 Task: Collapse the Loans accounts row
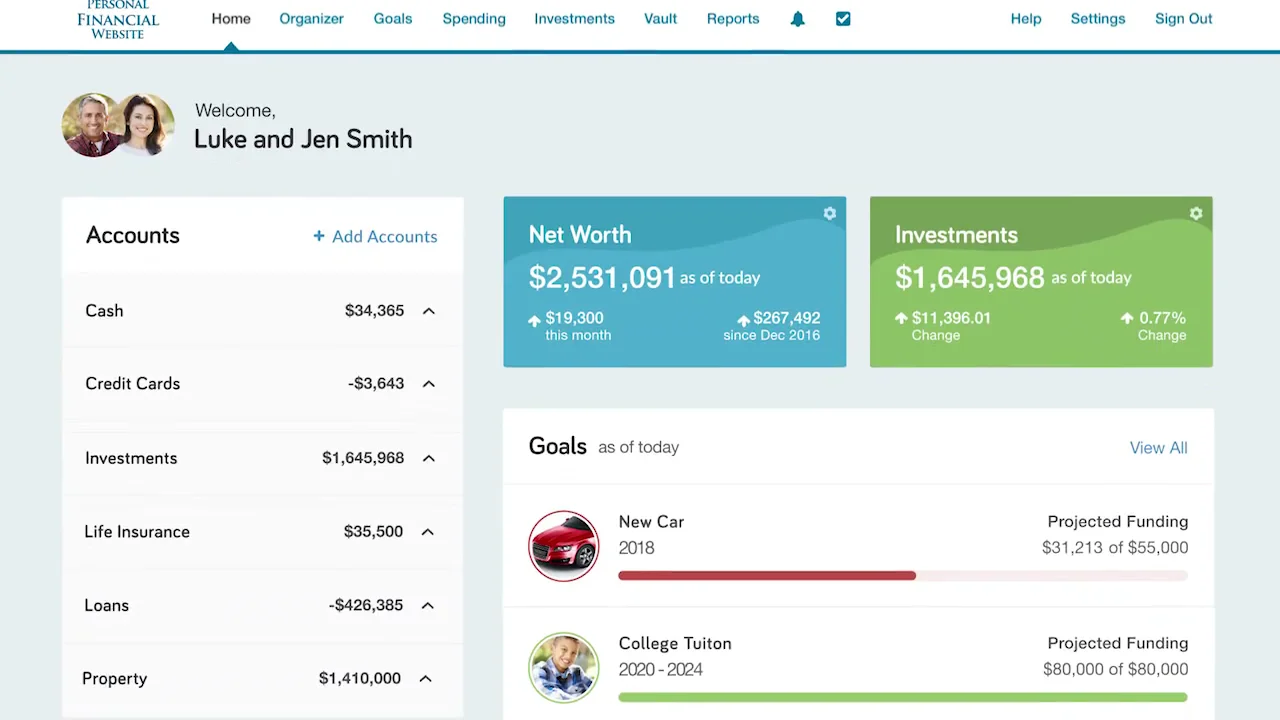pyautogui.click(x=428, y=605)
